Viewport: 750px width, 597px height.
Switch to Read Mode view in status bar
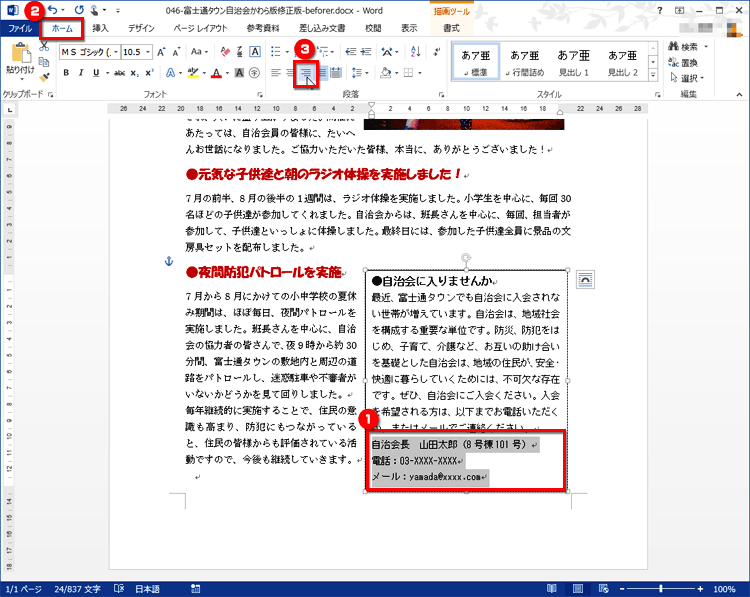(551, 588)
